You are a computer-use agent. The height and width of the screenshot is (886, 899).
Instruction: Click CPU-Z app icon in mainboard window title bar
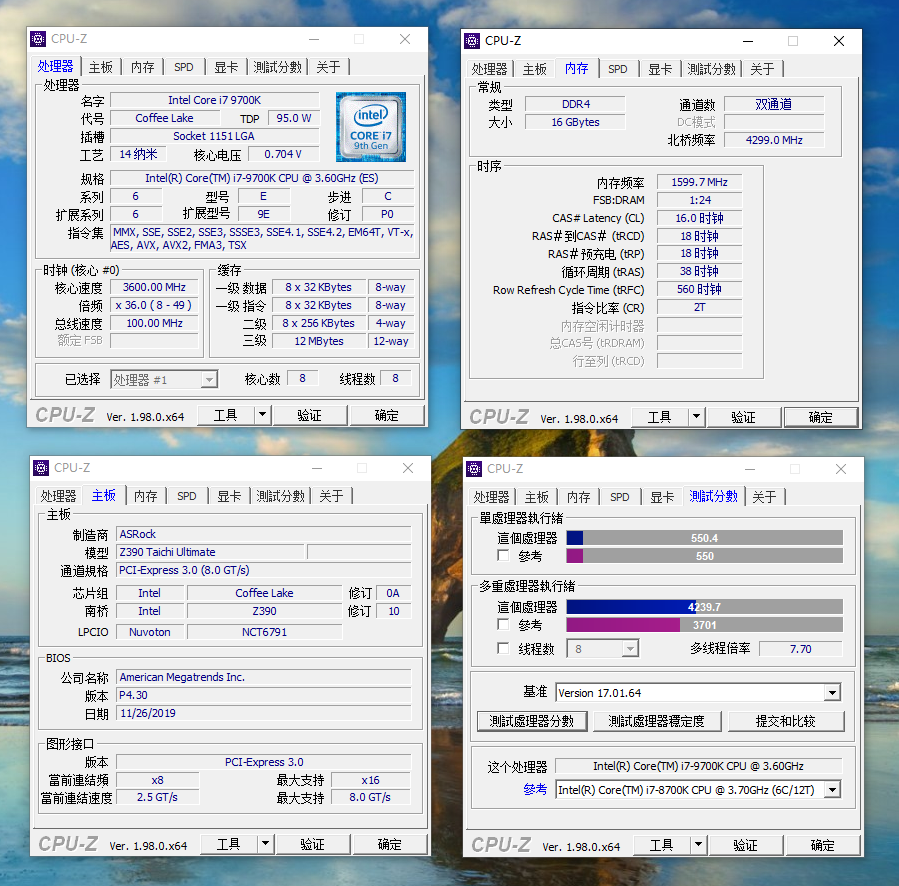[x=41, y=468]
